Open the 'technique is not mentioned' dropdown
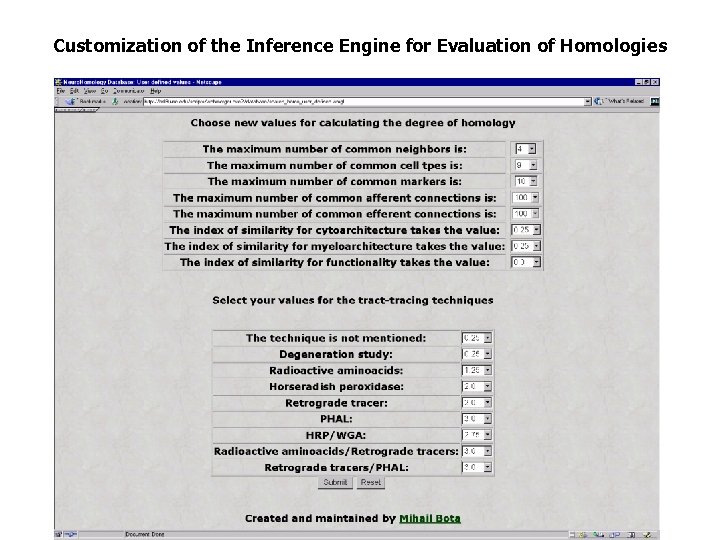 click(x=477, y=338)
